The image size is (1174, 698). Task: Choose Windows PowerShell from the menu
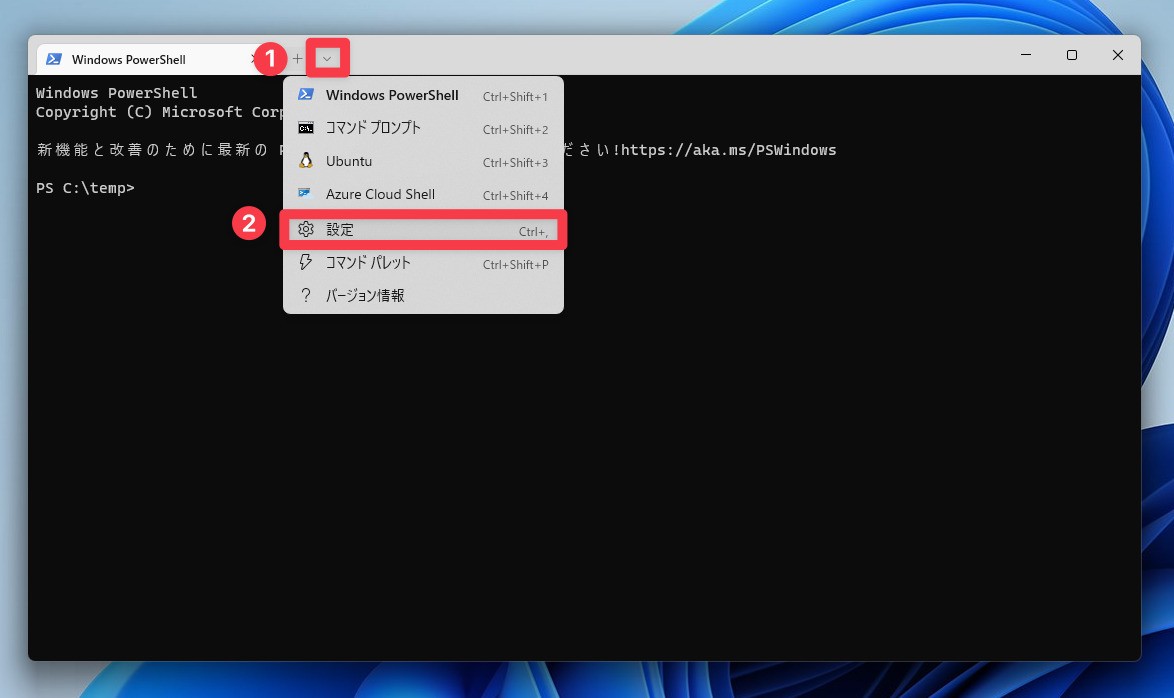point(423,95)
